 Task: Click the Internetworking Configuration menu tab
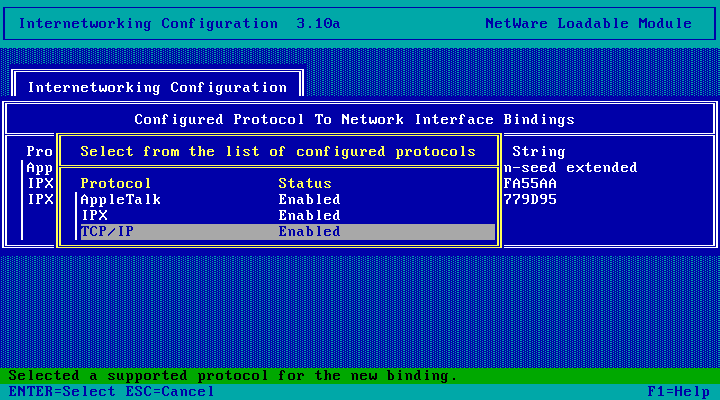[157, 87]
